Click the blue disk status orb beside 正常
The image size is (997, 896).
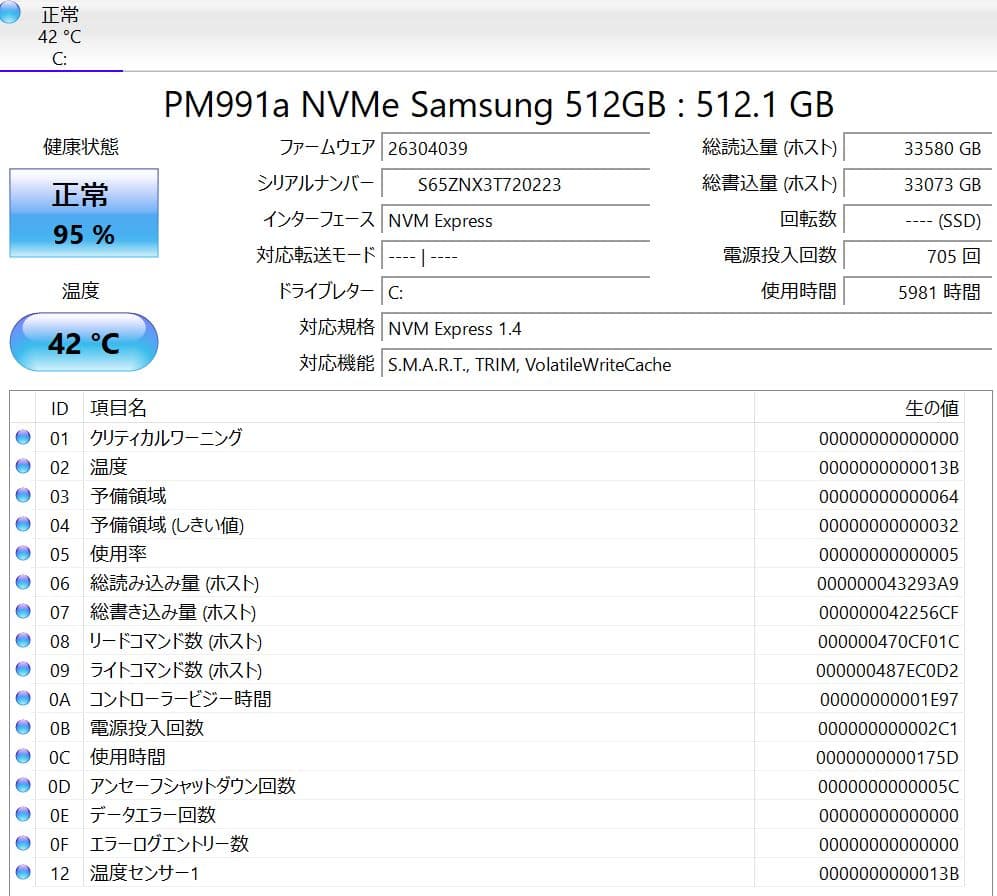9,13
